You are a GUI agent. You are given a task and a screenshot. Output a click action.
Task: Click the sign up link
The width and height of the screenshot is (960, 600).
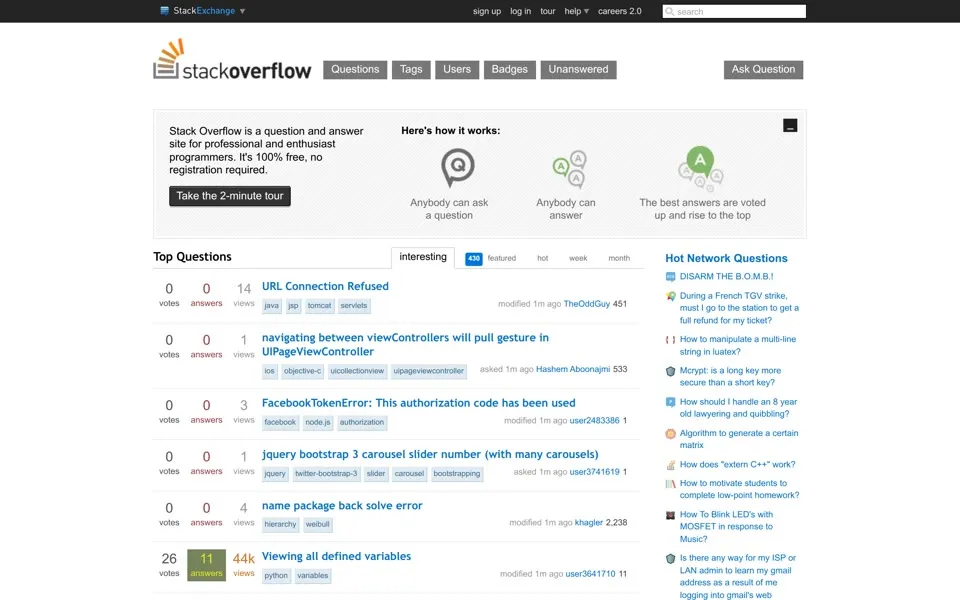487,11
